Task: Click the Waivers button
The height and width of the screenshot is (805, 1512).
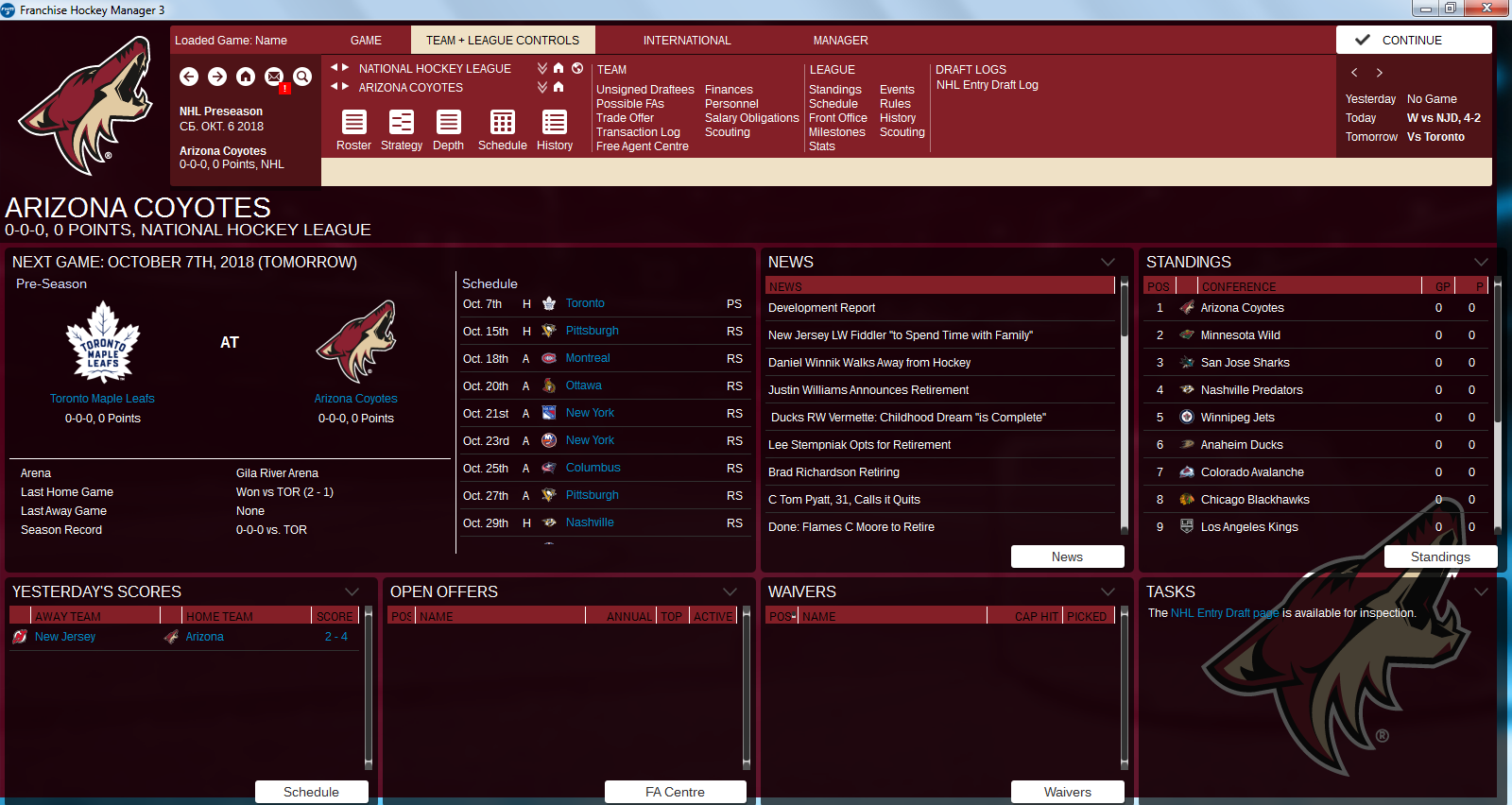Action: click(1068, 792)
